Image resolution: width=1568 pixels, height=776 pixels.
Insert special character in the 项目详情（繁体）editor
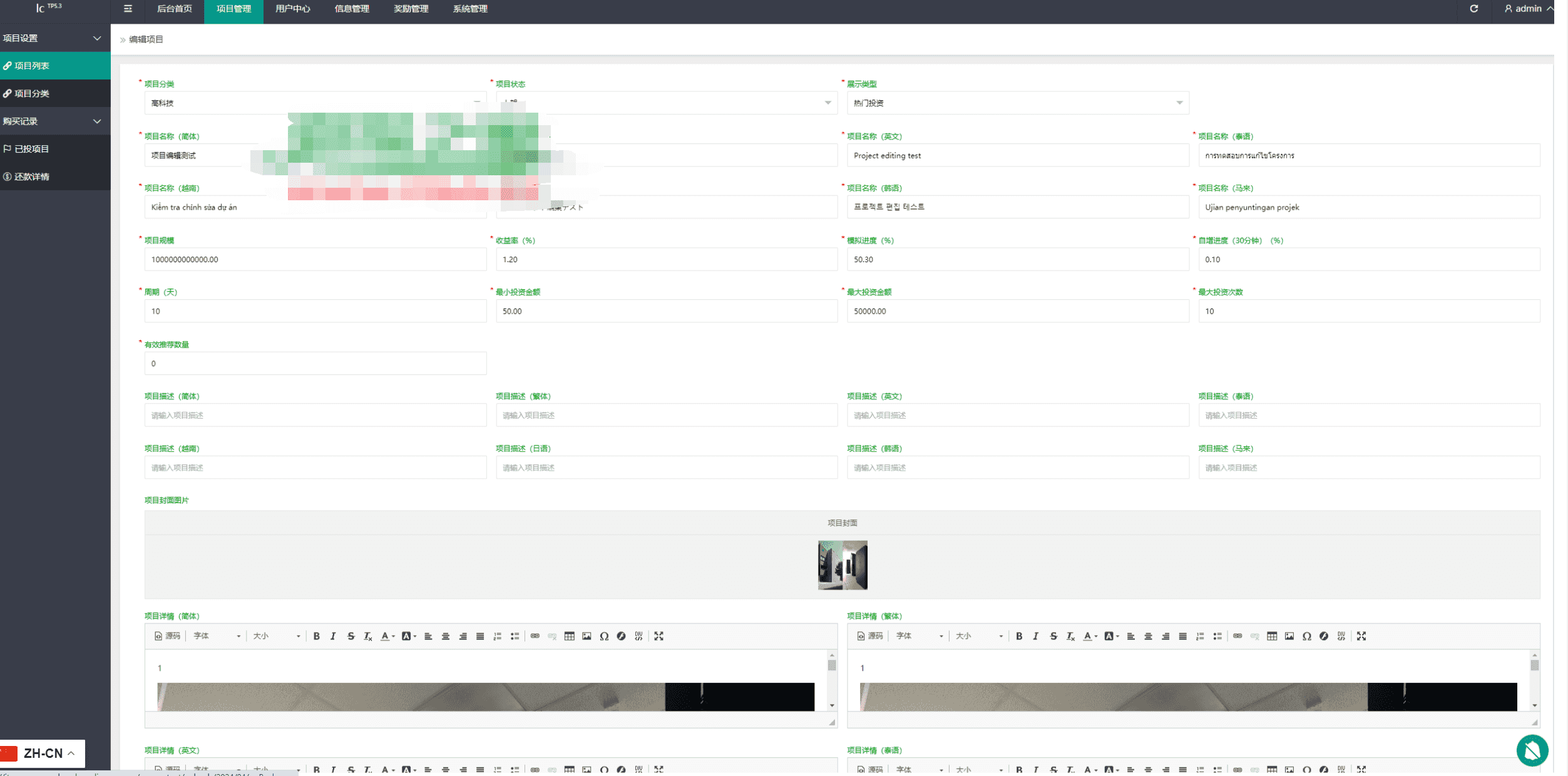[1307, 636]
